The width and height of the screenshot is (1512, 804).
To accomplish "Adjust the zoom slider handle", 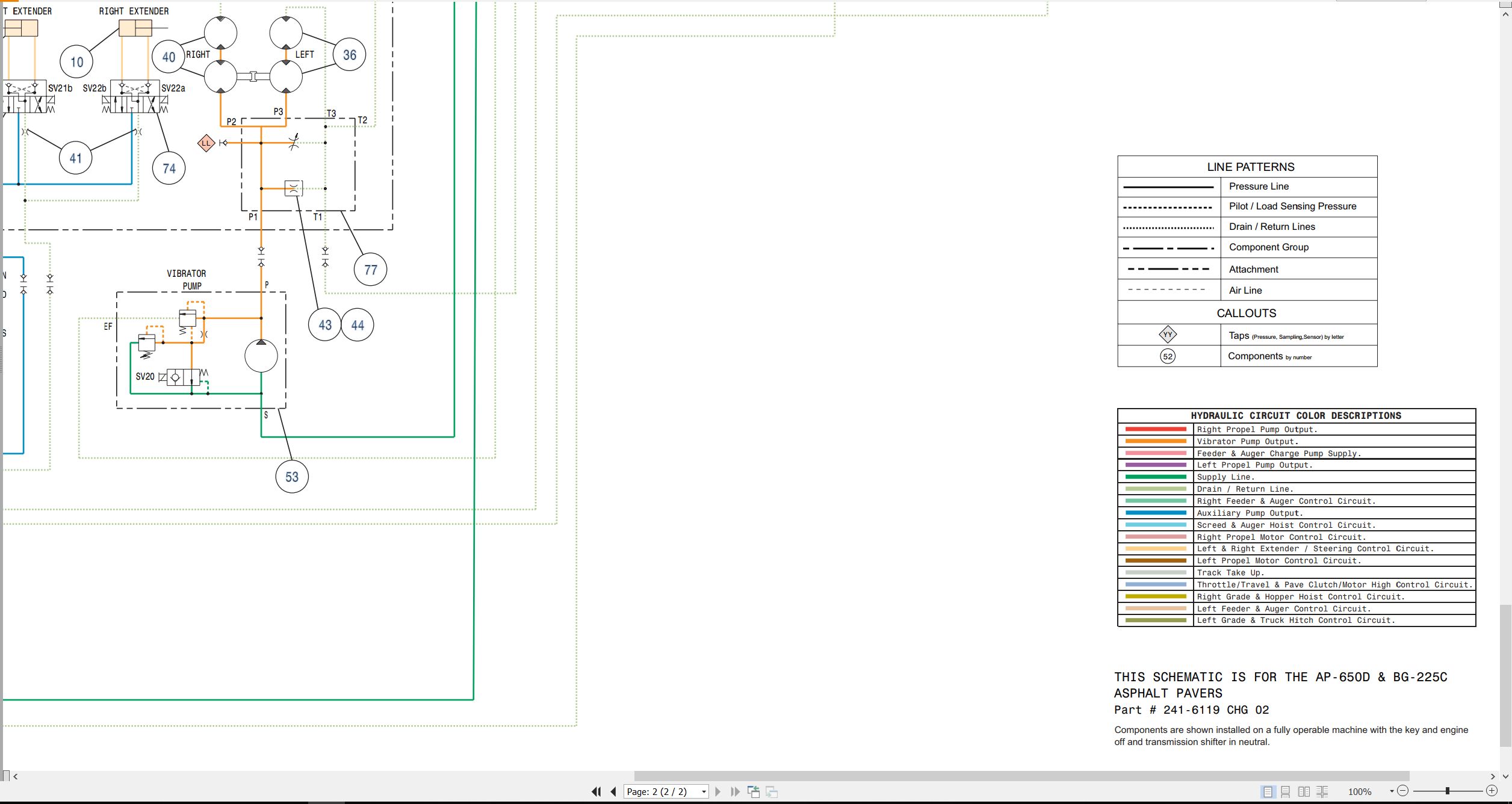I will pos(1448,791).
